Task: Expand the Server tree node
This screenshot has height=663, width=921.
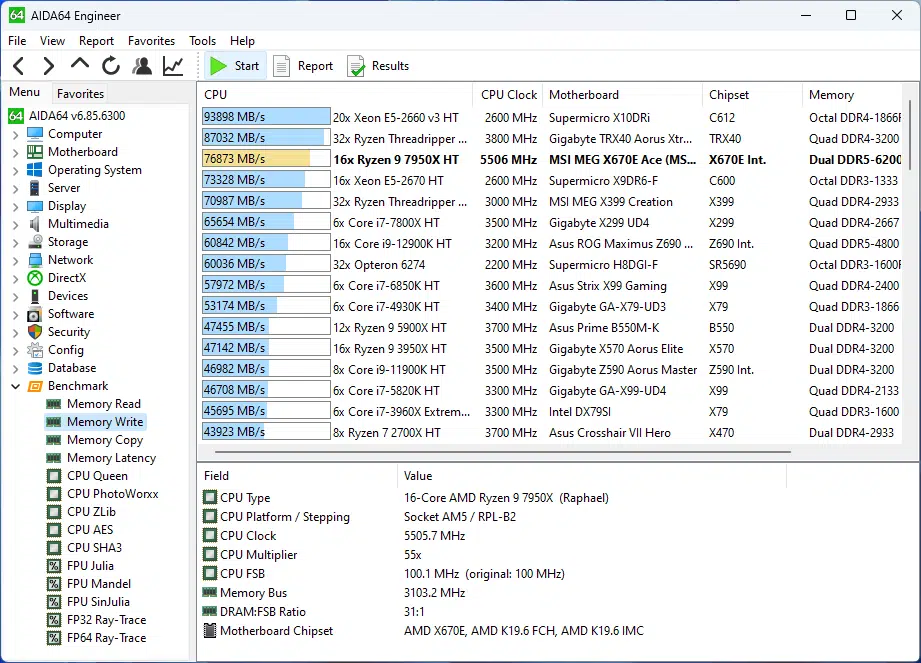Action: pos(15,189)
